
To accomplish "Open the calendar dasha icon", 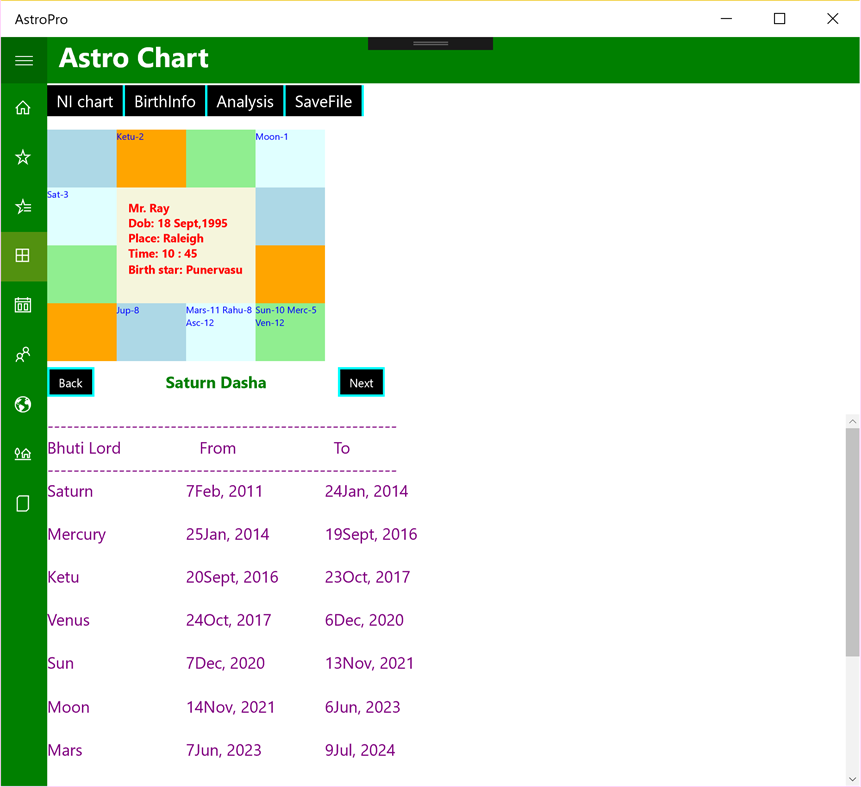I will [x=23, y=305].
